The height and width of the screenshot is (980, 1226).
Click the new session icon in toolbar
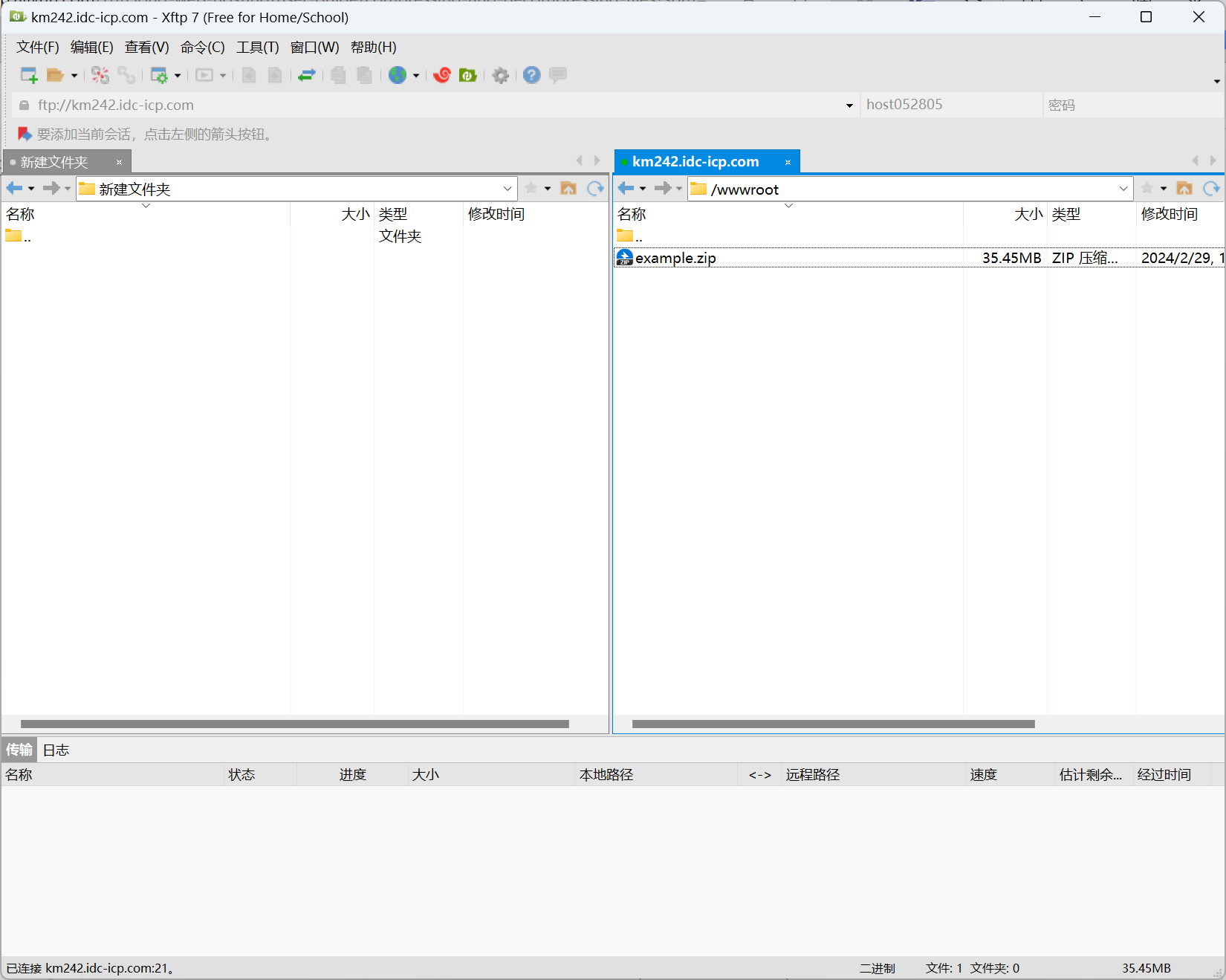(x=28, y=75)
